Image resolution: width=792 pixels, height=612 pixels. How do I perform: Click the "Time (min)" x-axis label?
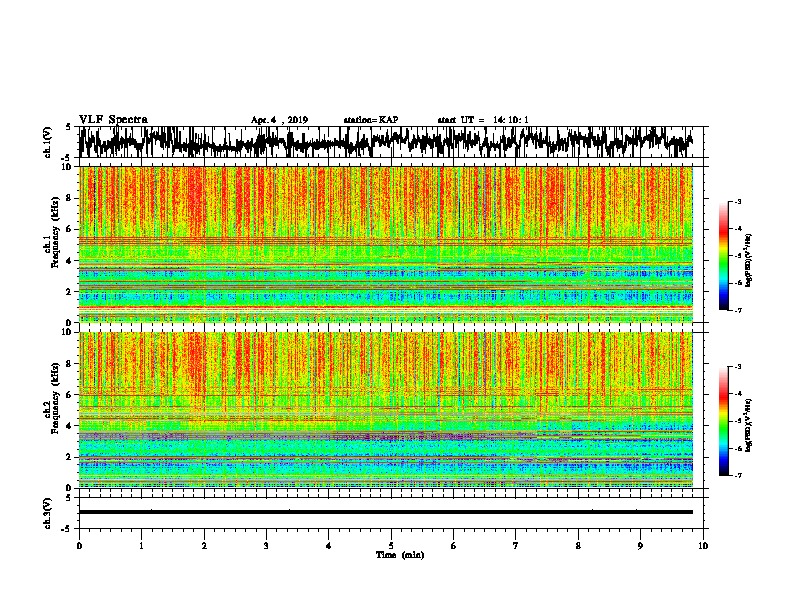[400, 555]
